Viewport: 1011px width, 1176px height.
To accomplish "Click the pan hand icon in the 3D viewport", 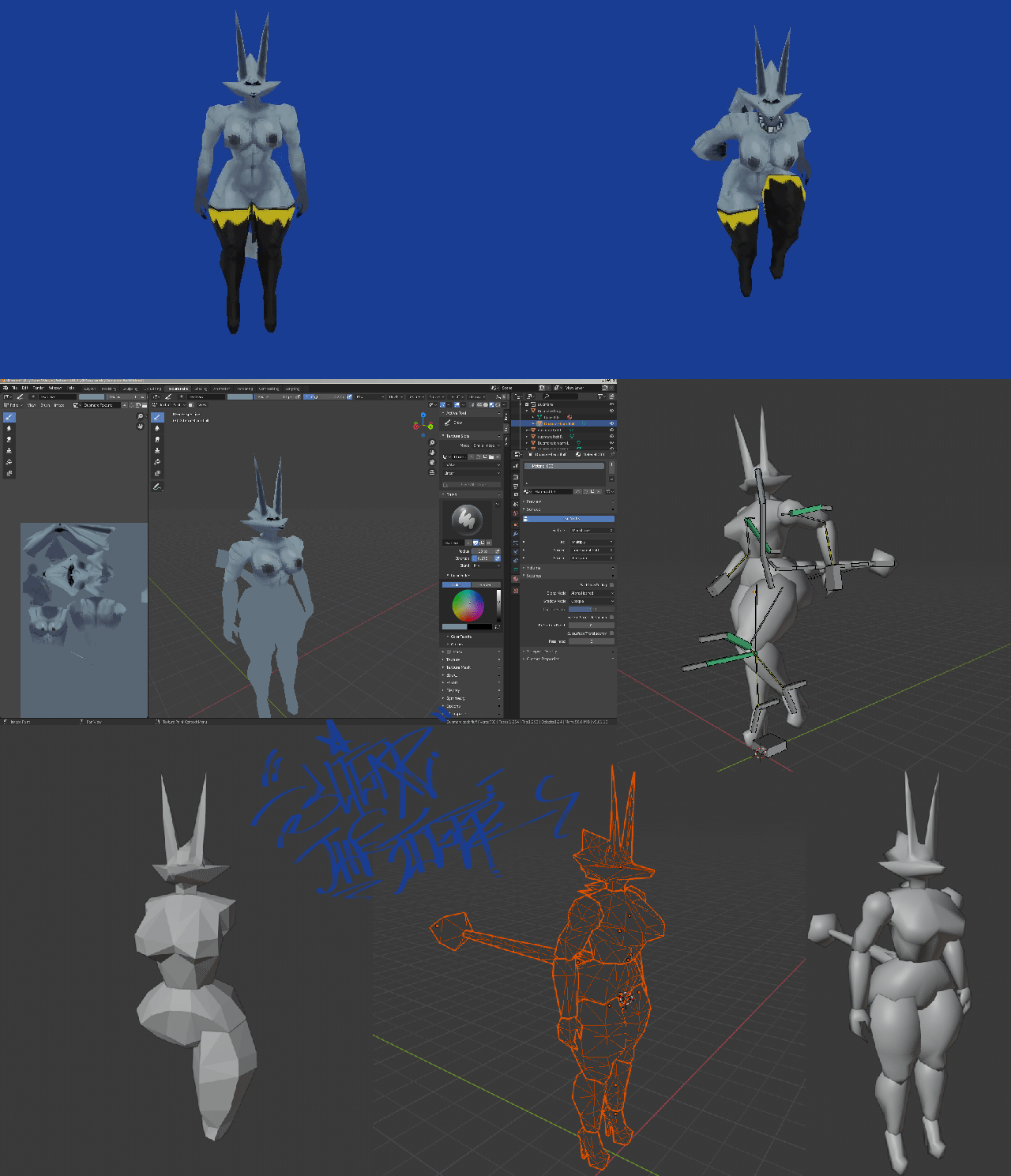I will pyautogui.click(x=432, y=453).
